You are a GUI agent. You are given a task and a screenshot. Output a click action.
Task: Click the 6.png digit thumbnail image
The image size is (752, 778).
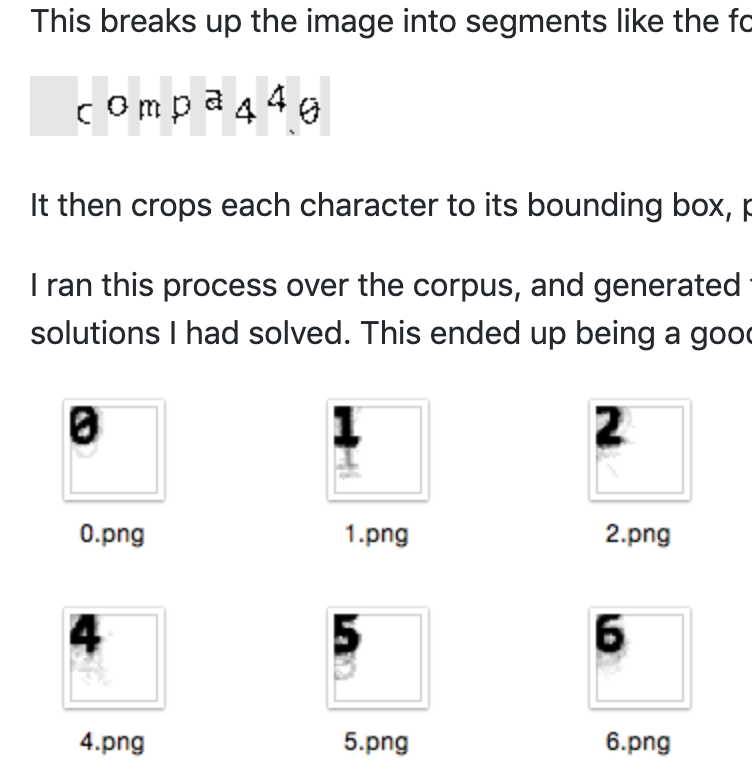click(x=640, y=658)
